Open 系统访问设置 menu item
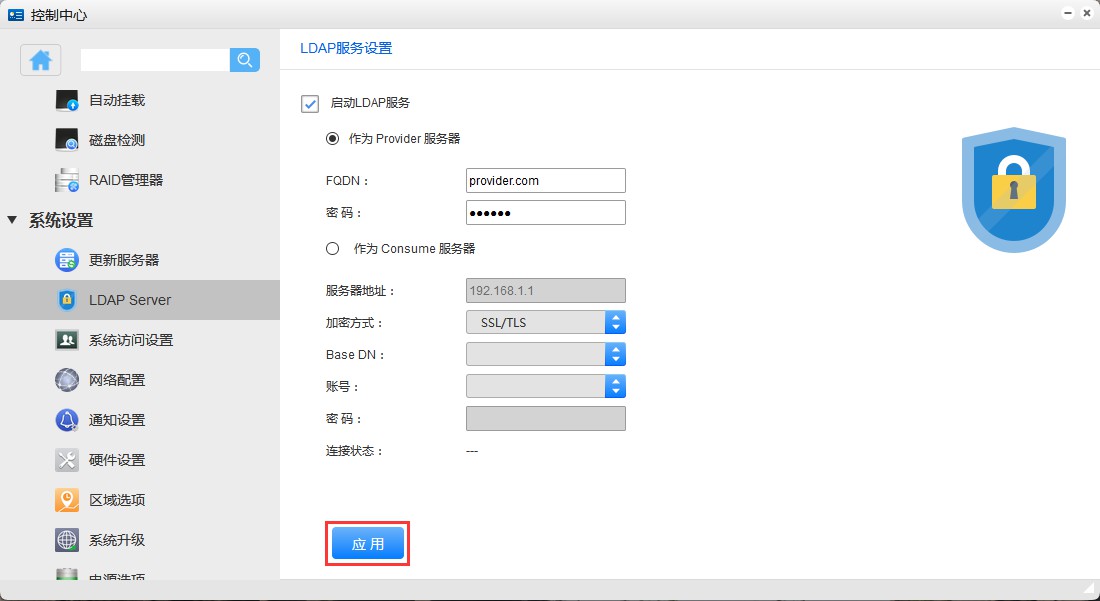The width and height of the screenshot is (1100, 601). [130, 340]
